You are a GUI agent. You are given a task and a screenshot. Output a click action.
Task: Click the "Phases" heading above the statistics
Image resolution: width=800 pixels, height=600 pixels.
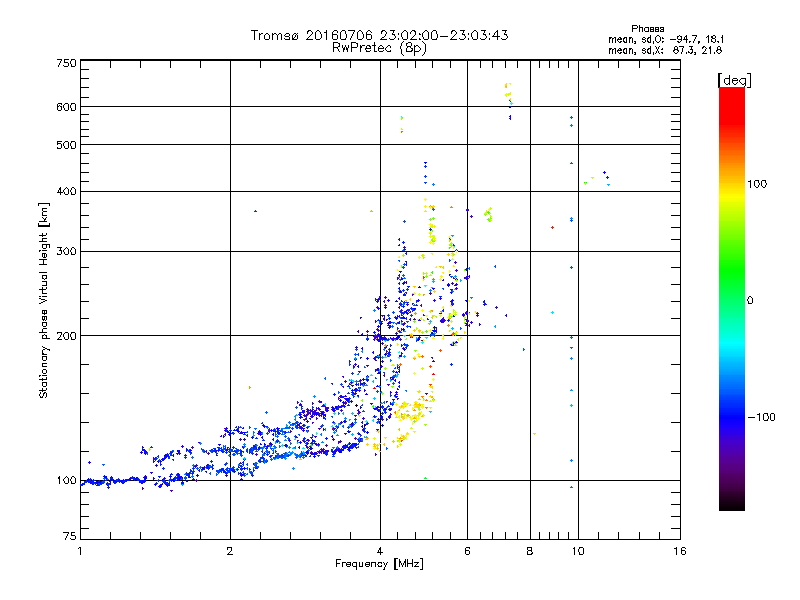pyautogui.click(x=647, y=29)
